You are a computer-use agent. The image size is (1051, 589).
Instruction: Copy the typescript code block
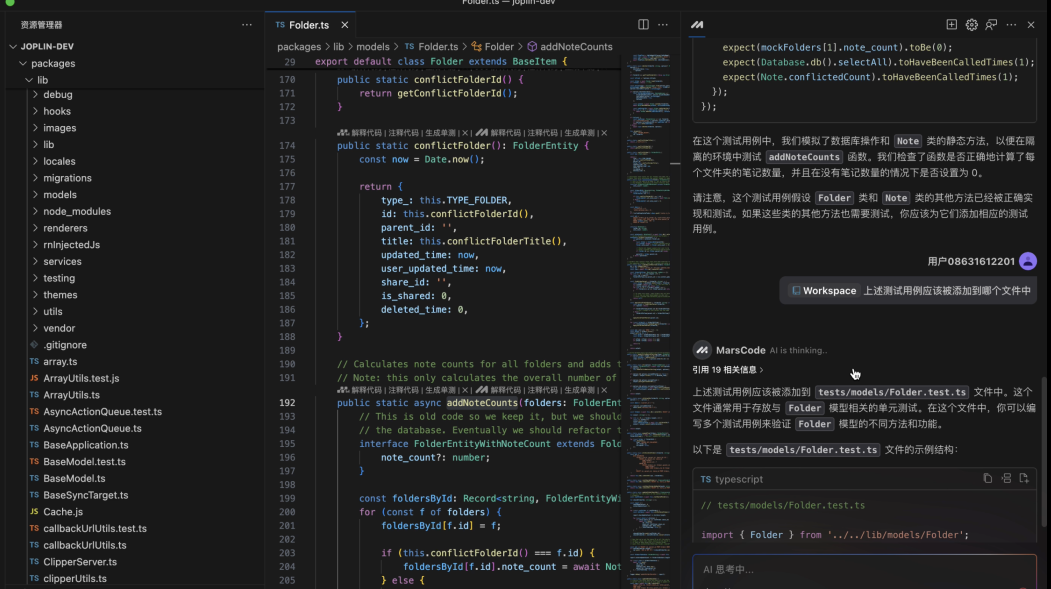point(987,479)
